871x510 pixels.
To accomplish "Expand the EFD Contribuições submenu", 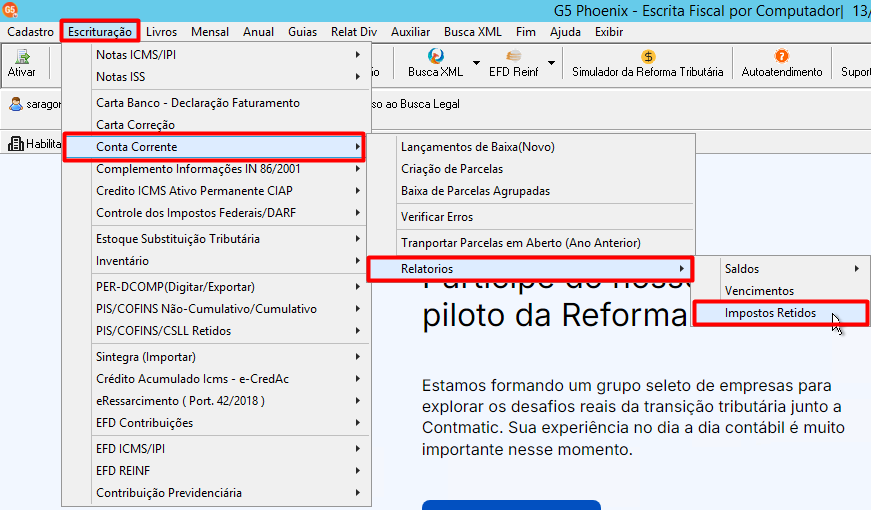I will (x=358, y=423).
